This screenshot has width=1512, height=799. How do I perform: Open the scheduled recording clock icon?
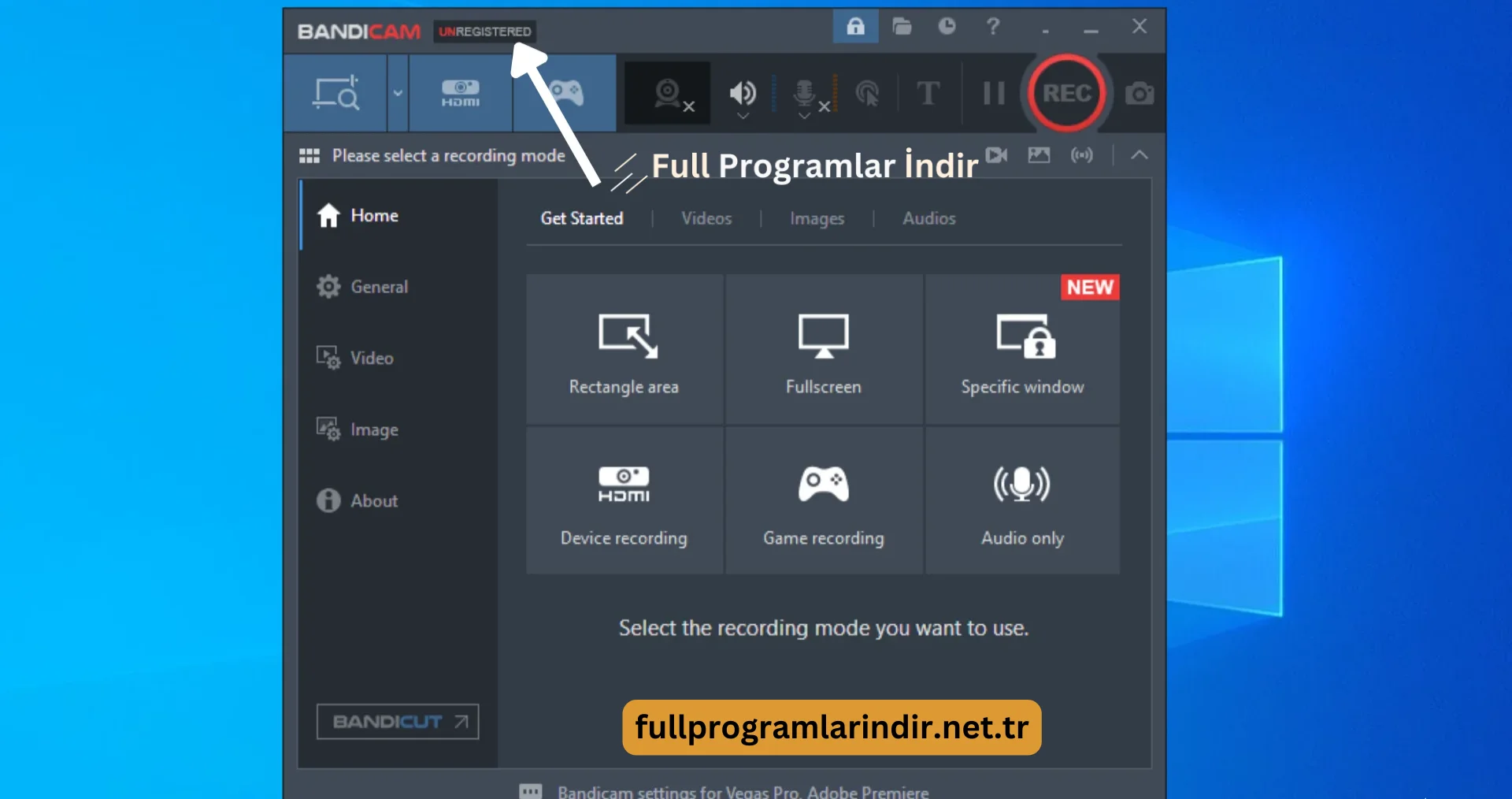(947, 26)
